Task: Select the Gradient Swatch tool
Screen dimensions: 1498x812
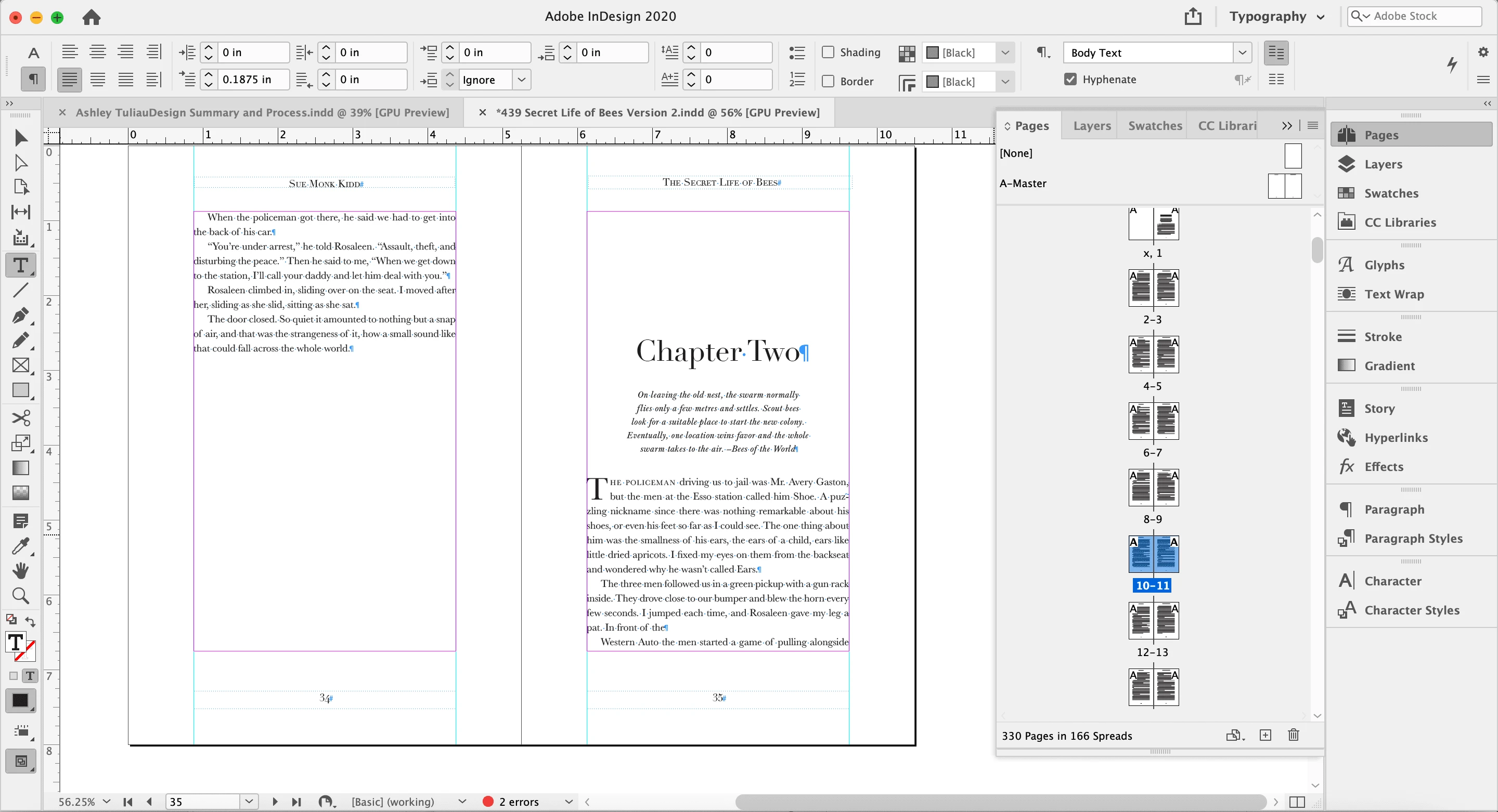Action: click(x=20, y=468)
